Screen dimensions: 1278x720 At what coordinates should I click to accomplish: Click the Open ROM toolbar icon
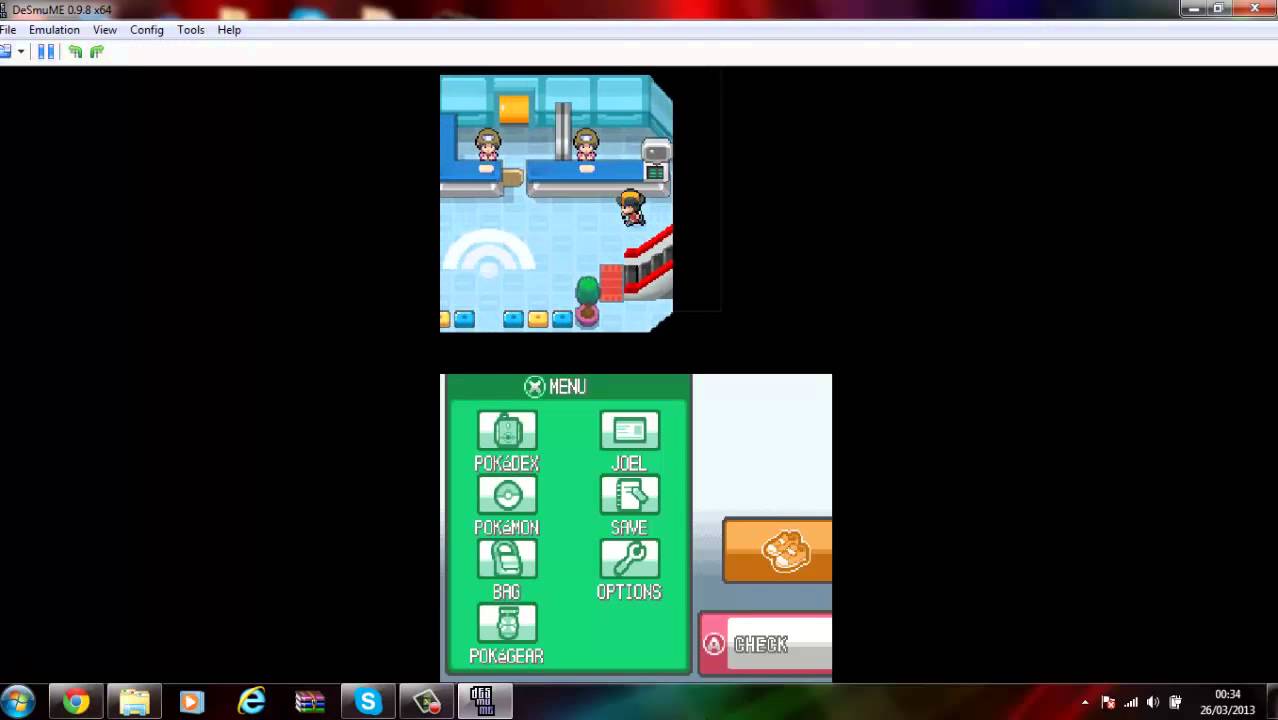pos(5,52)
